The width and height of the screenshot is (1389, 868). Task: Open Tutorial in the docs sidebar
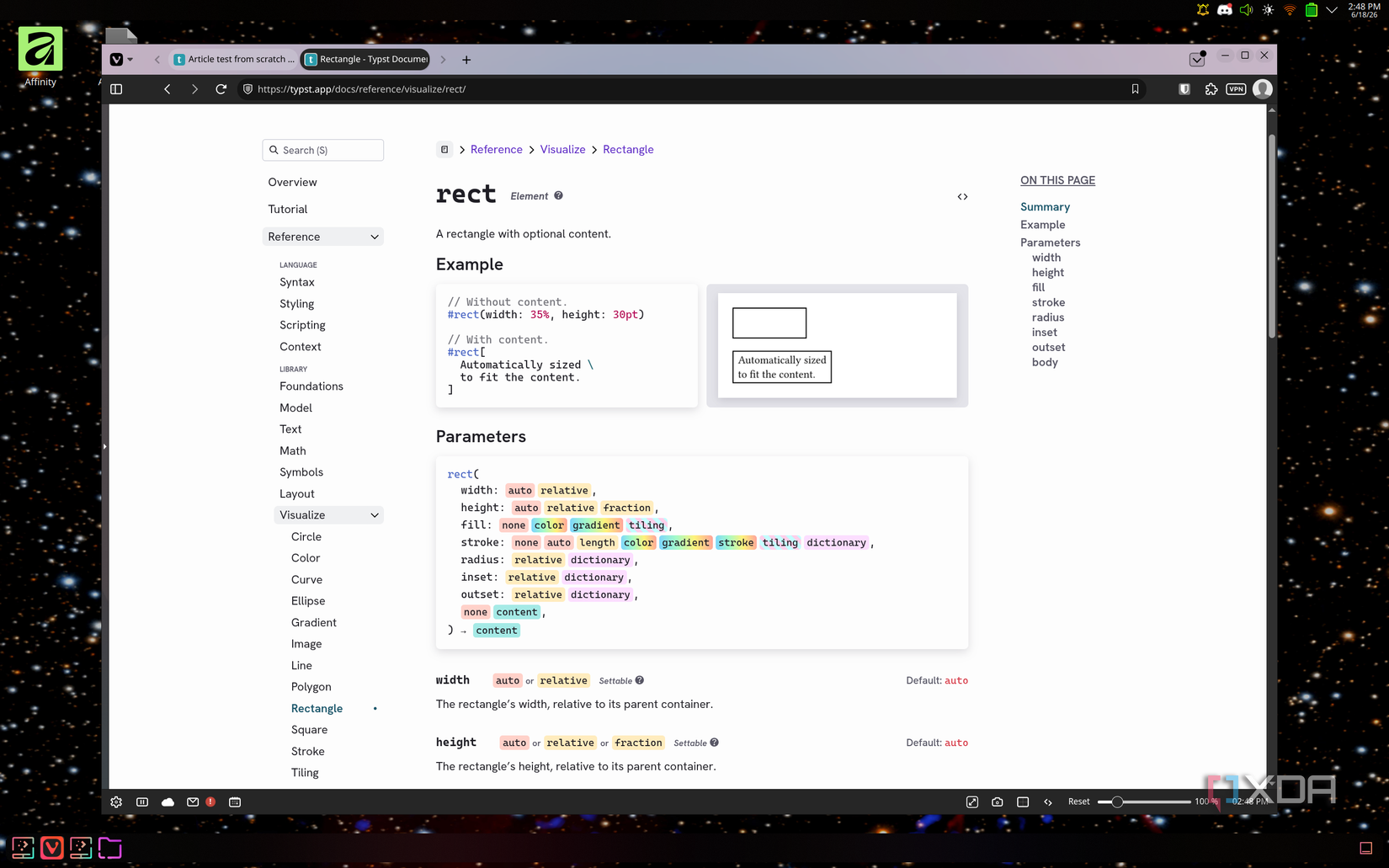(x=288, y=209)
